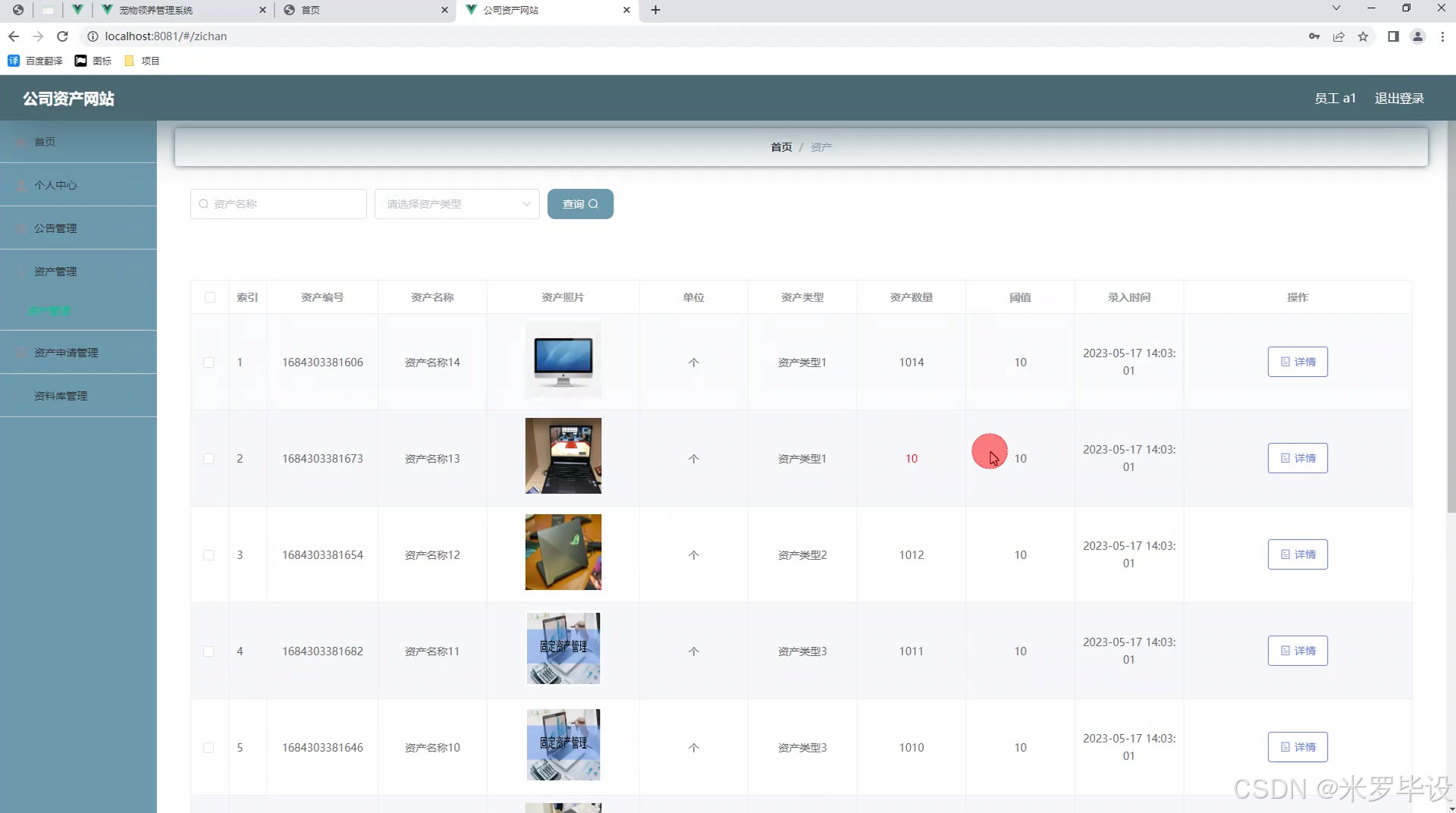Viewport: 1456px width, 813px height.
Task: Expand 个人中心 in the sidebar
Action: (x=78, y=185)
